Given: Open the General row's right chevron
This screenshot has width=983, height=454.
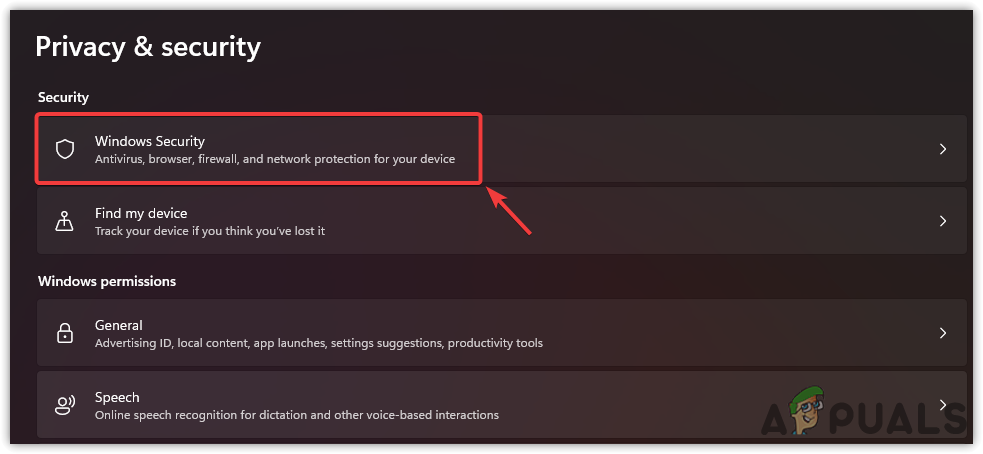Looking at the screenshot, I should [942, 333].
